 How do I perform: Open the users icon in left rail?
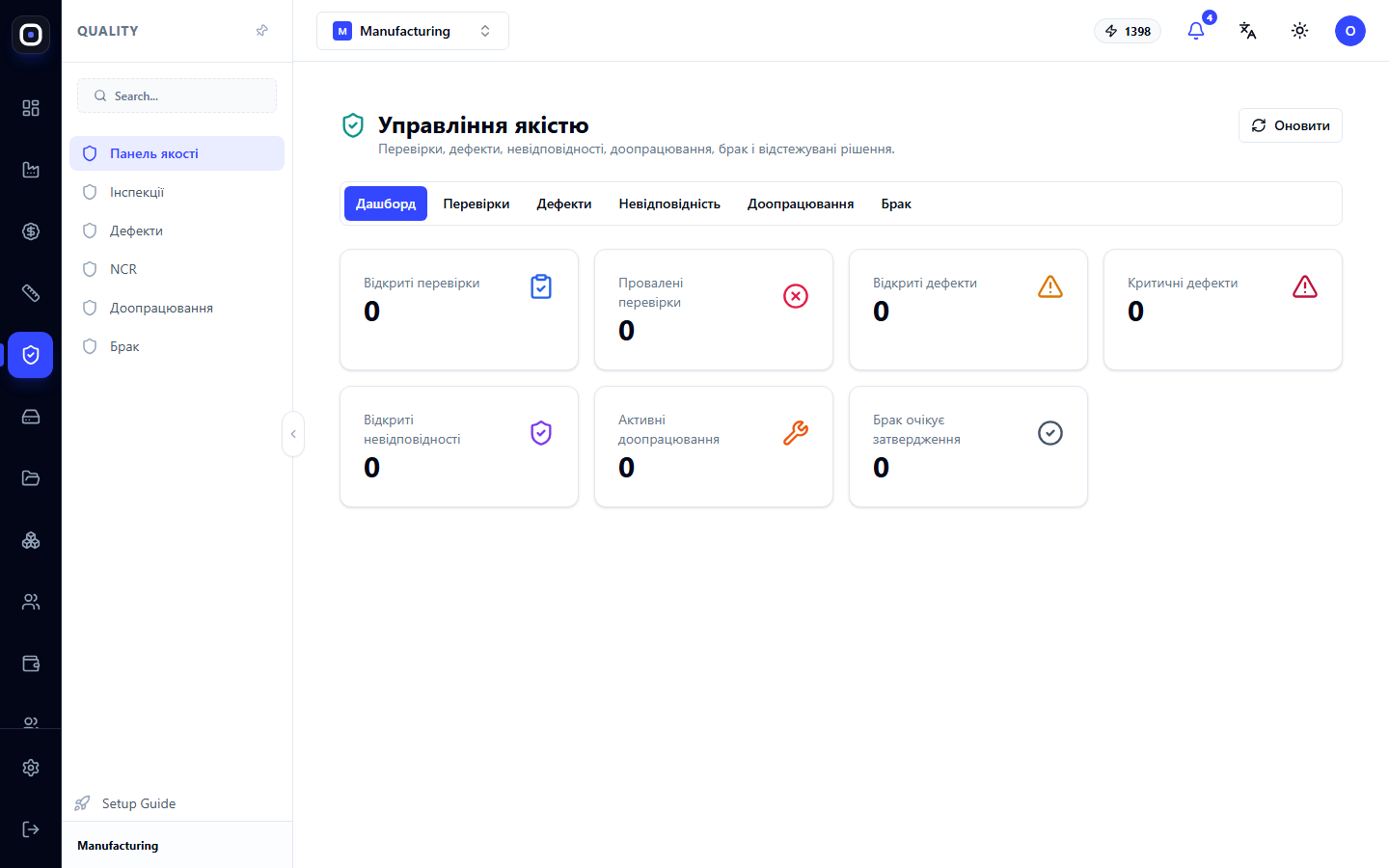point(31,602)
